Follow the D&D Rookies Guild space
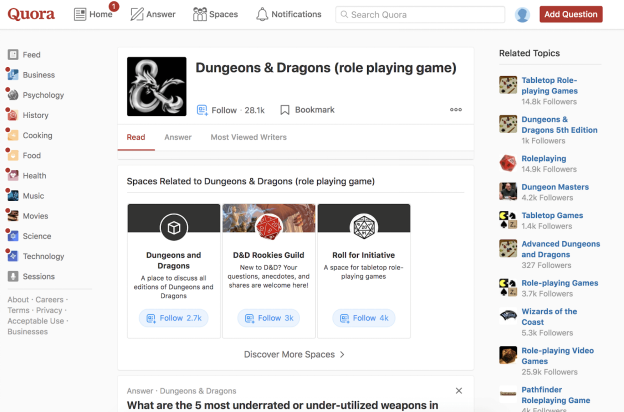Screen dimensions: 624x412 coord(269,318)
